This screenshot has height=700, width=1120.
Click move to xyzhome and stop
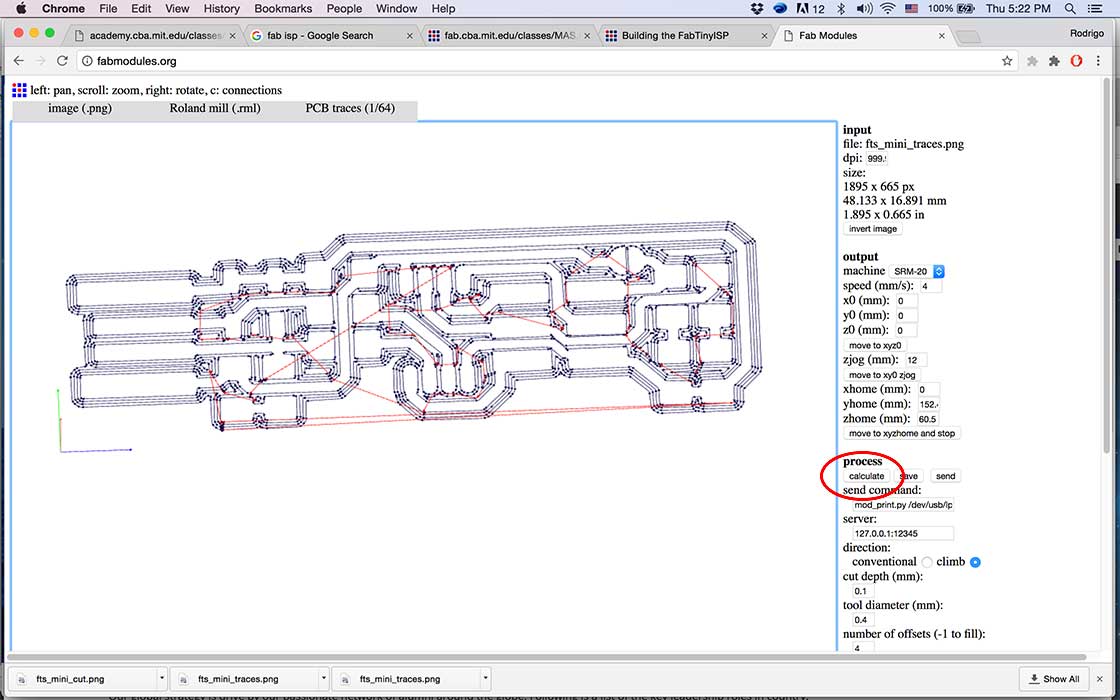tap(902, 434)
